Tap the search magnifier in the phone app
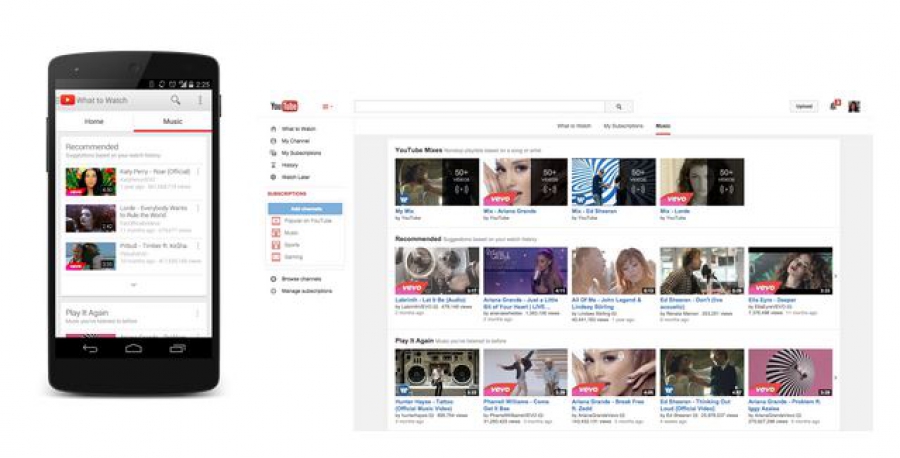Image resolution: width=900 pixels, height=458 pixels. click(176, 100)
